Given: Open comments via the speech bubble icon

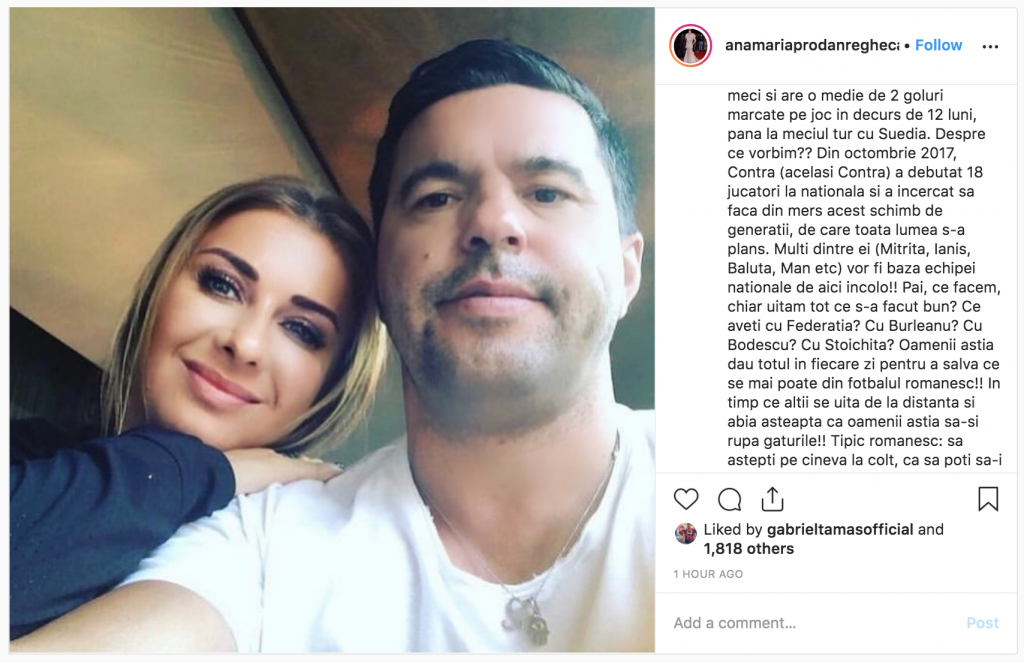Looking at the screenshot, I should [729, 499].
